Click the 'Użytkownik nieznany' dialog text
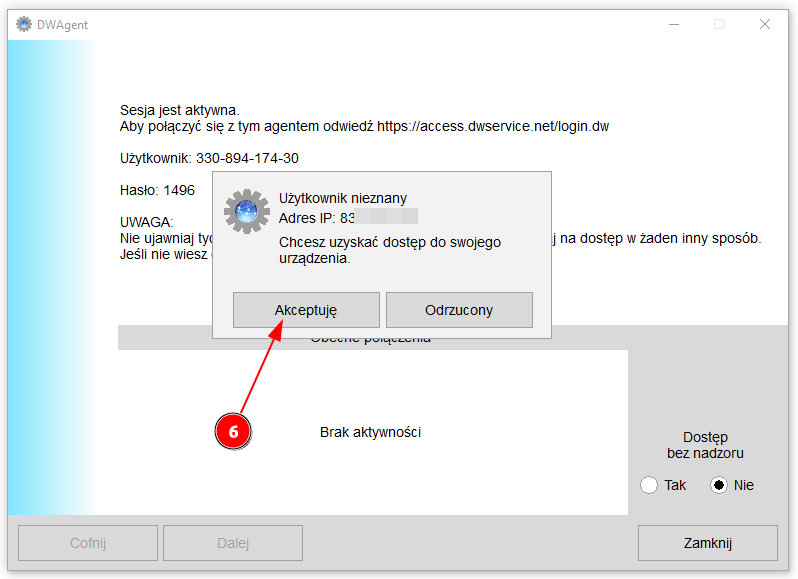Image resolution: width=798 pixels, height=579 pixels. tap(343, 198)
